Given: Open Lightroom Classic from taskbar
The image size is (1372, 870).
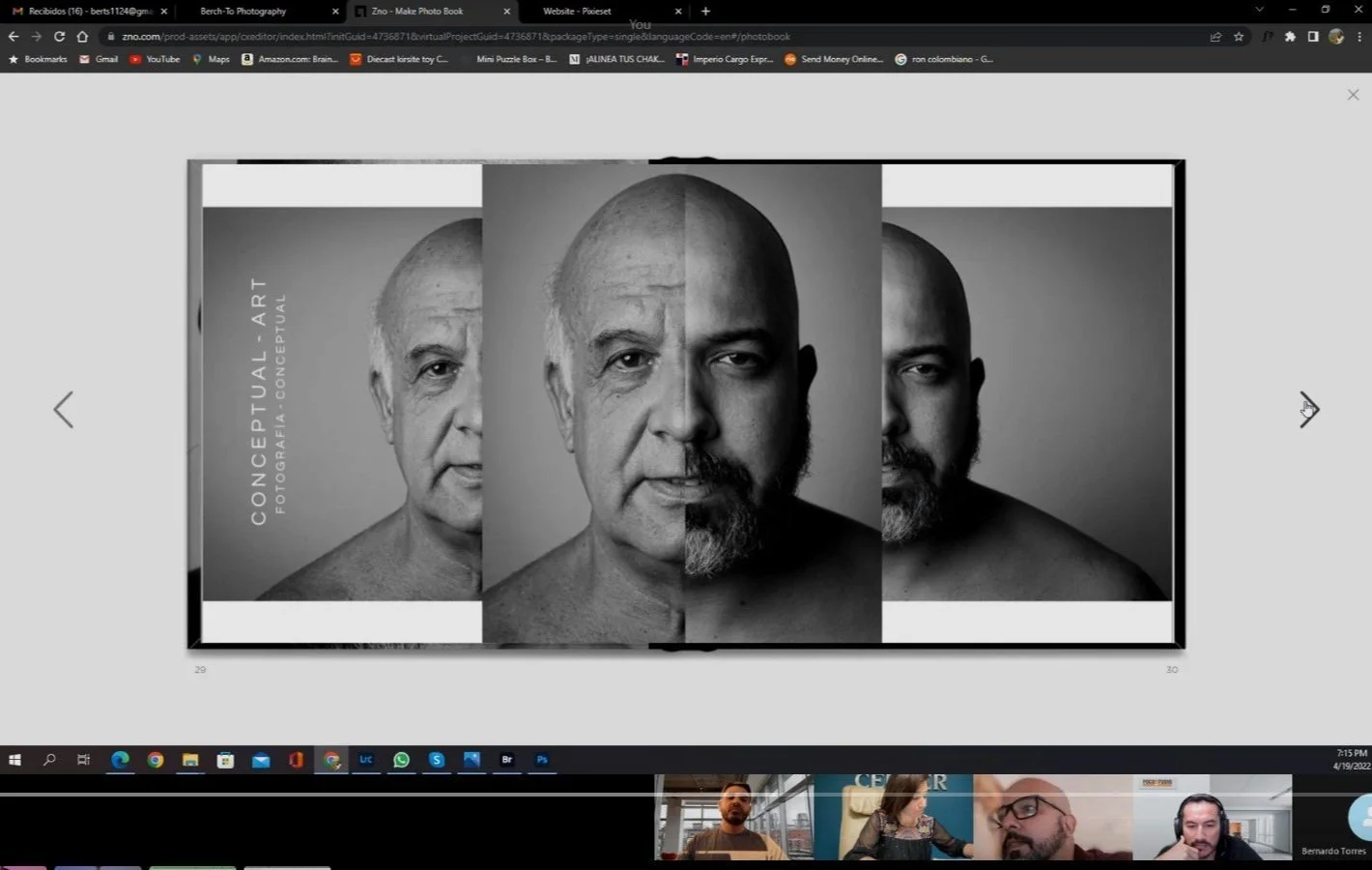Looking at the screenshot, I should pyautogui.click(x=366, y=760).
